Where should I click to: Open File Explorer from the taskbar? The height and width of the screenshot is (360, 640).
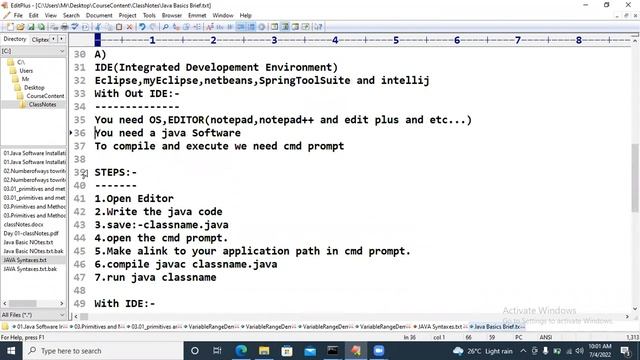(x=264, y=351)
